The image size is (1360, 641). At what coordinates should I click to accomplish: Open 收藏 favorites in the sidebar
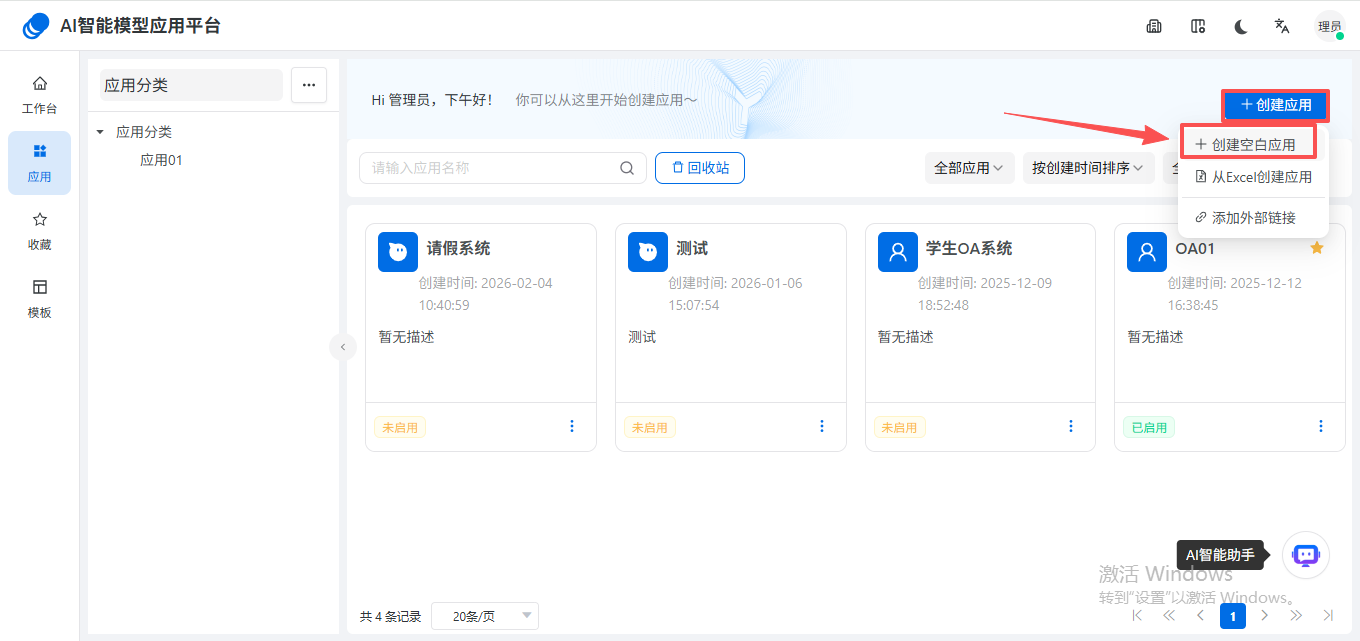40,231
